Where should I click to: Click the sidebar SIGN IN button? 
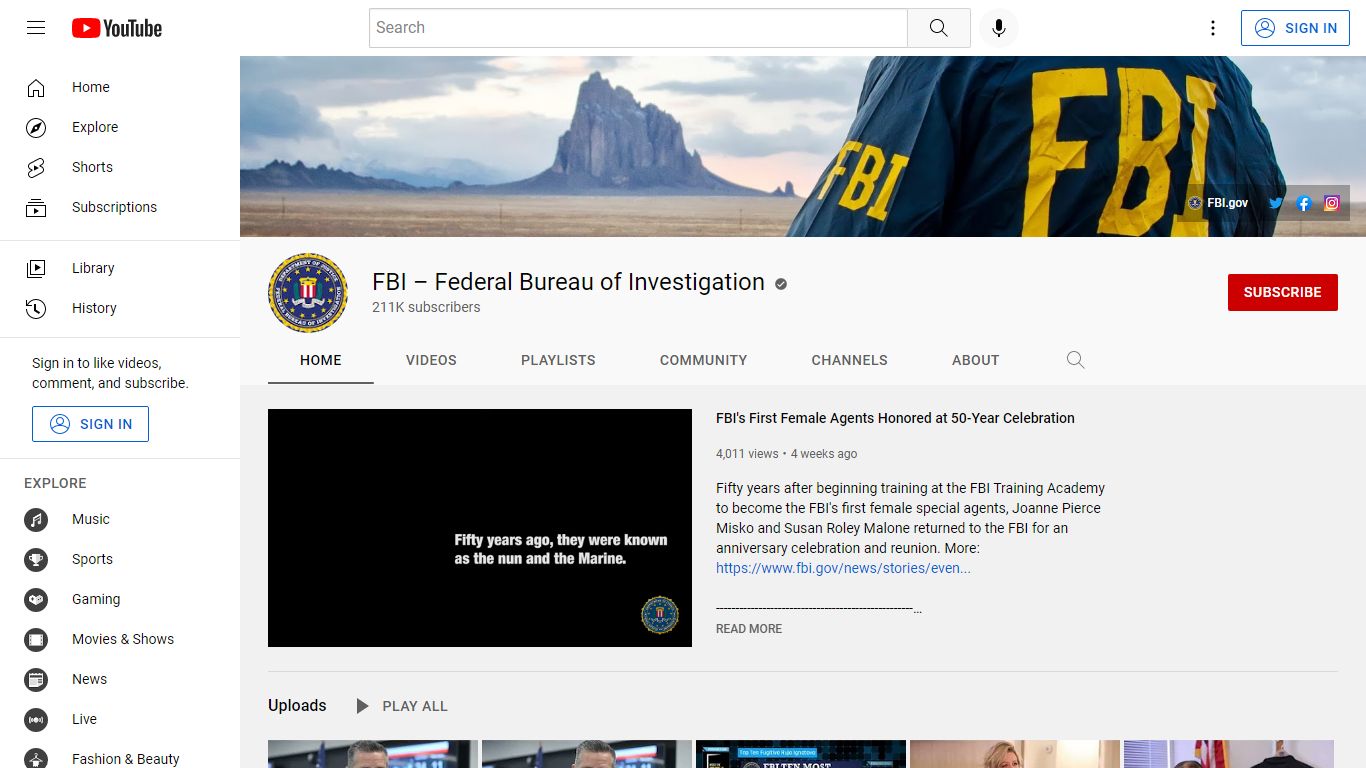90,424
